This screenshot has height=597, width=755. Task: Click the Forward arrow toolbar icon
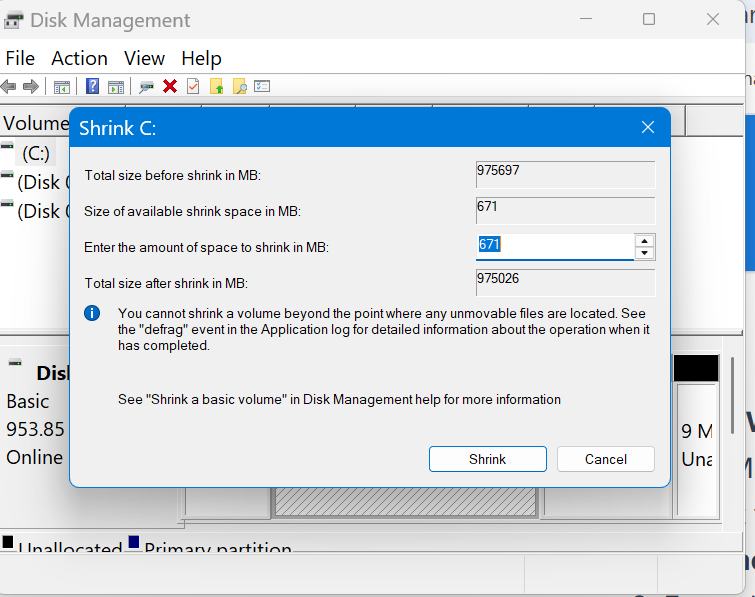point(31,87)
